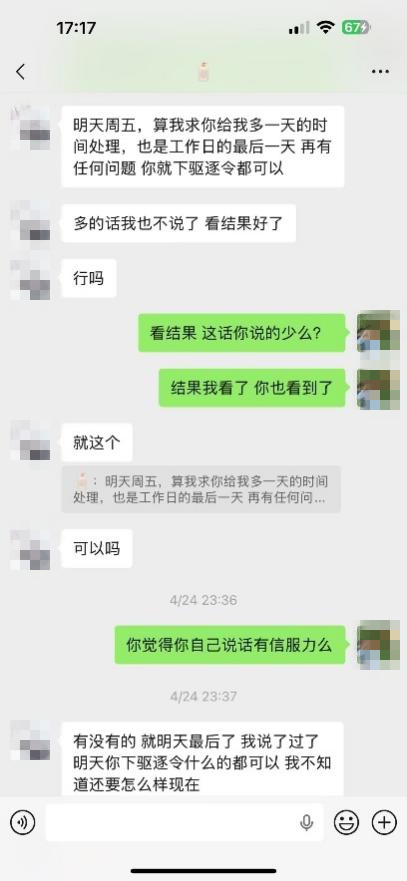The width and height of the screenshot is (407, 881).
Task: Tap the message input field
Action: click(x=184, y=823)
